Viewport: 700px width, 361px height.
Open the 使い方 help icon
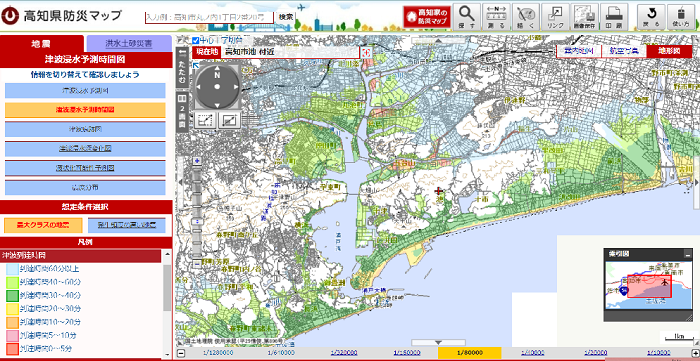coord(680,17)
